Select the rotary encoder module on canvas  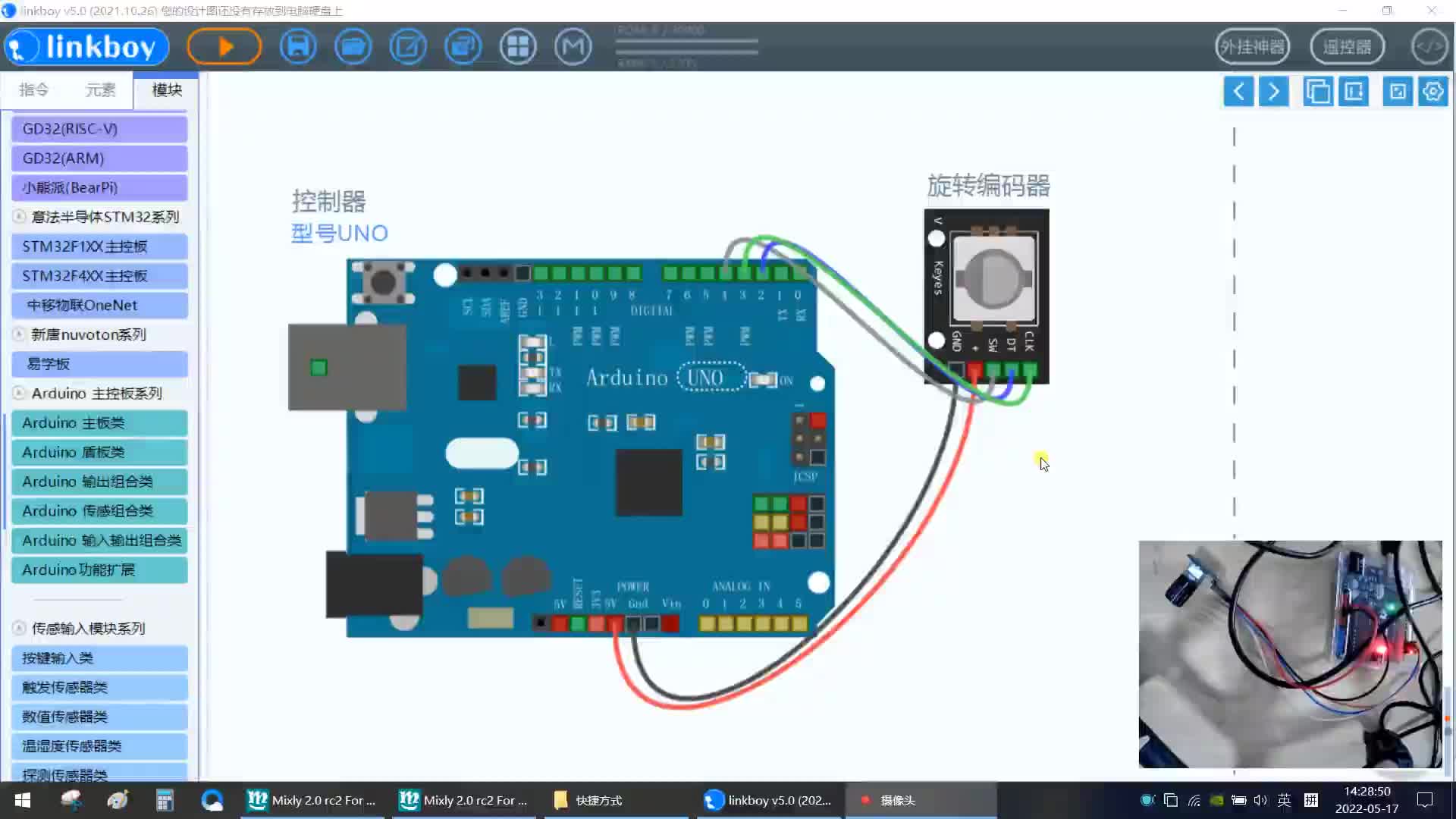(987, 297)
